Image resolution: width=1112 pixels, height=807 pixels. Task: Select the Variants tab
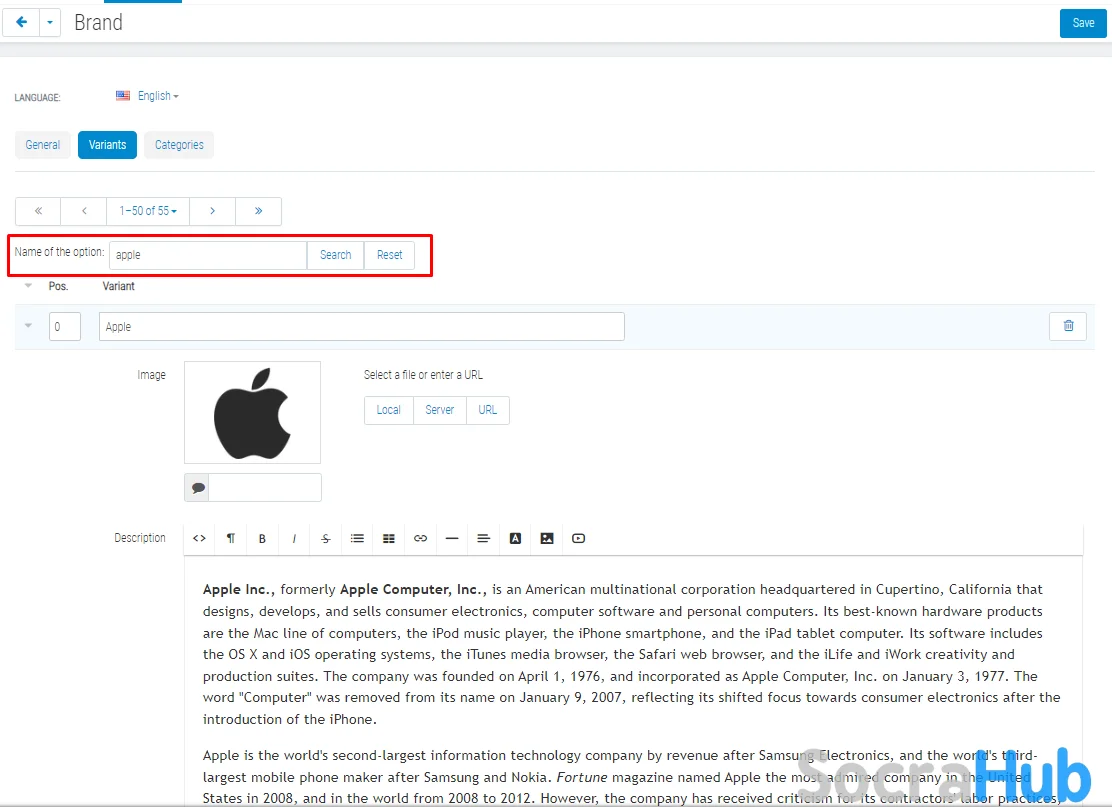click(107, 145)
